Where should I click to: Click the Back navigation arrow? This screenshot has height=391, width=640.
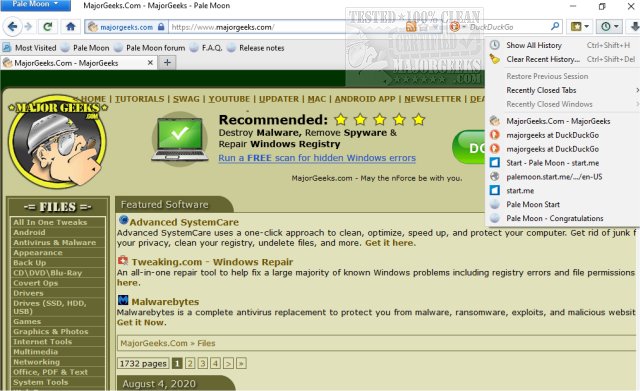click(12, 27)
